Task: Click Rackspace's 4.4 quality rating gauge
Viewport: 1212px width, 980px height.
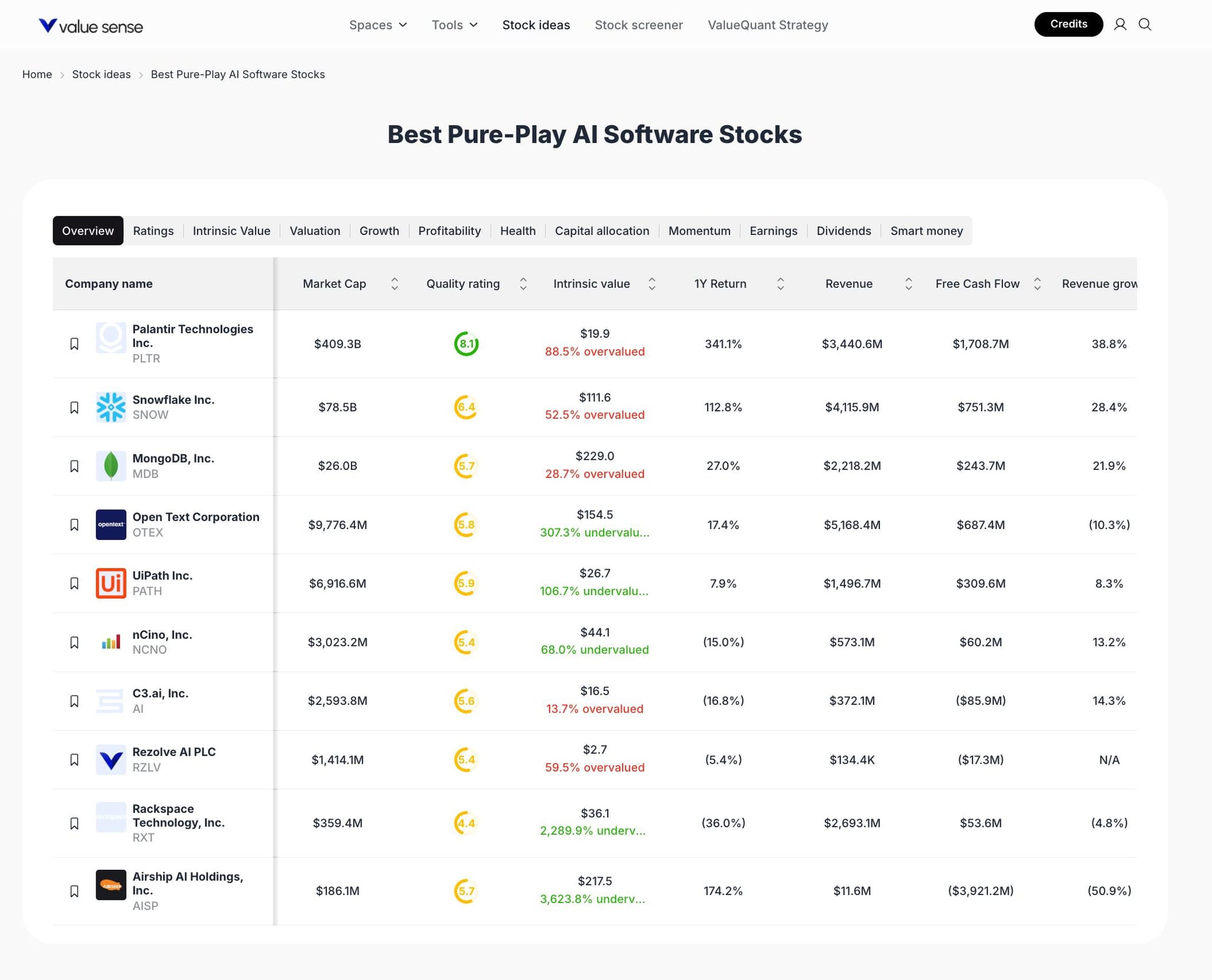Action: point(466,822)
